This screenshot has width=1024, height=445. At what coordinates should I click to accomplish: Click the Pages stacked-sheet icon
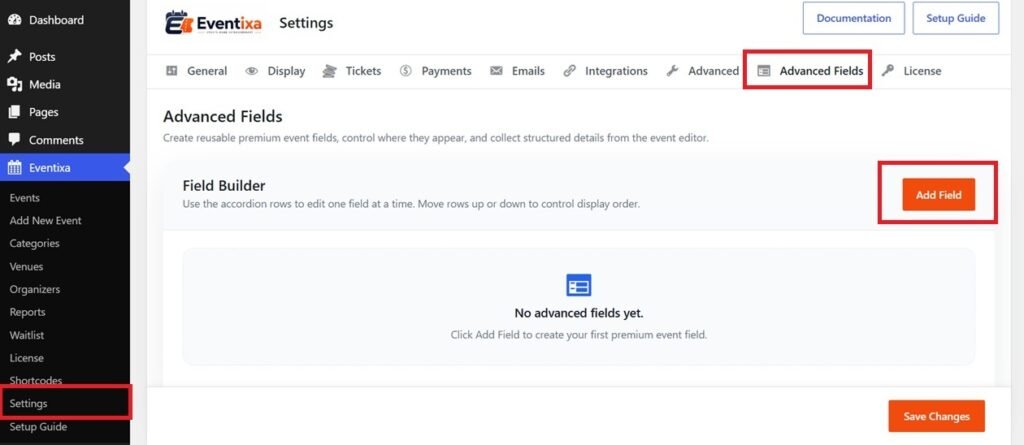tap(14, 112)
